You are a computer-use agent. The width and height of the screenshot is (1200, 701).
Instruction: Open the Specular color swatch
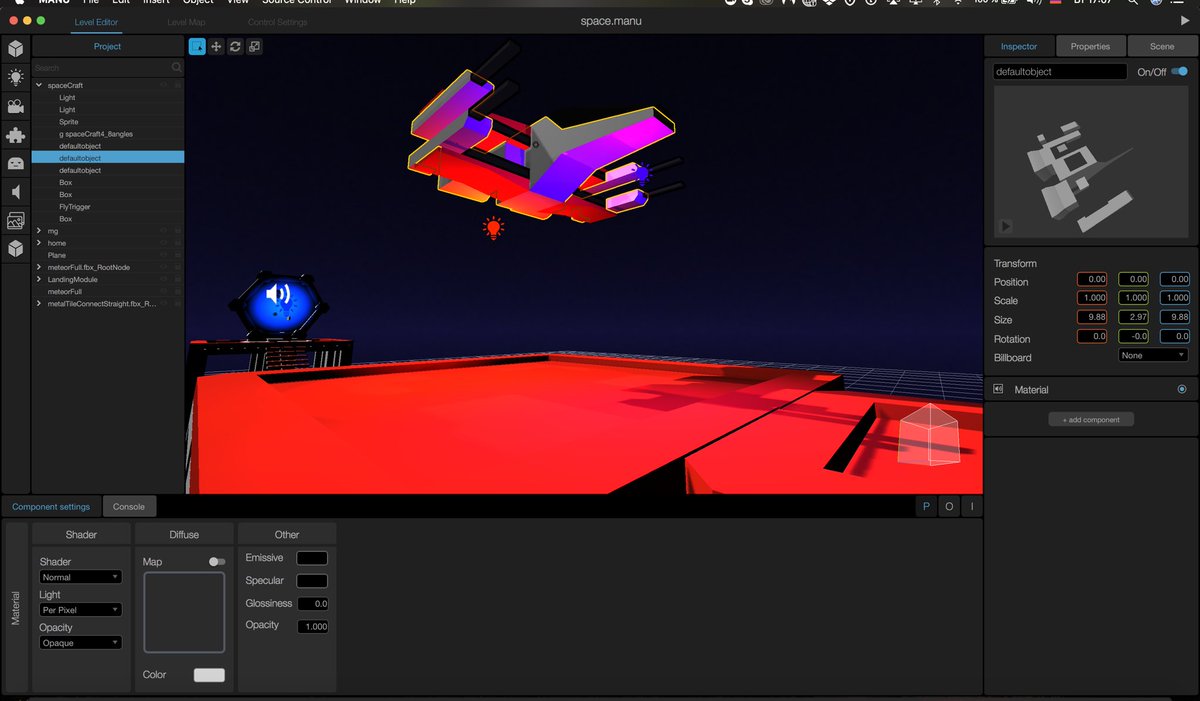312,581
